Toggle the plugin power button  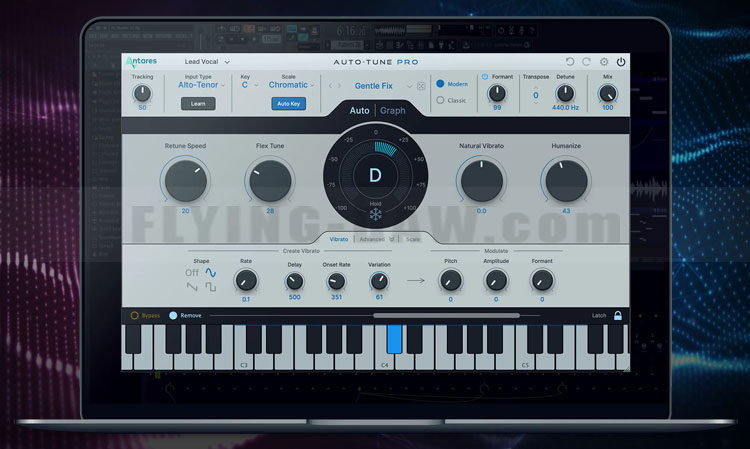(x=621, y=62)
